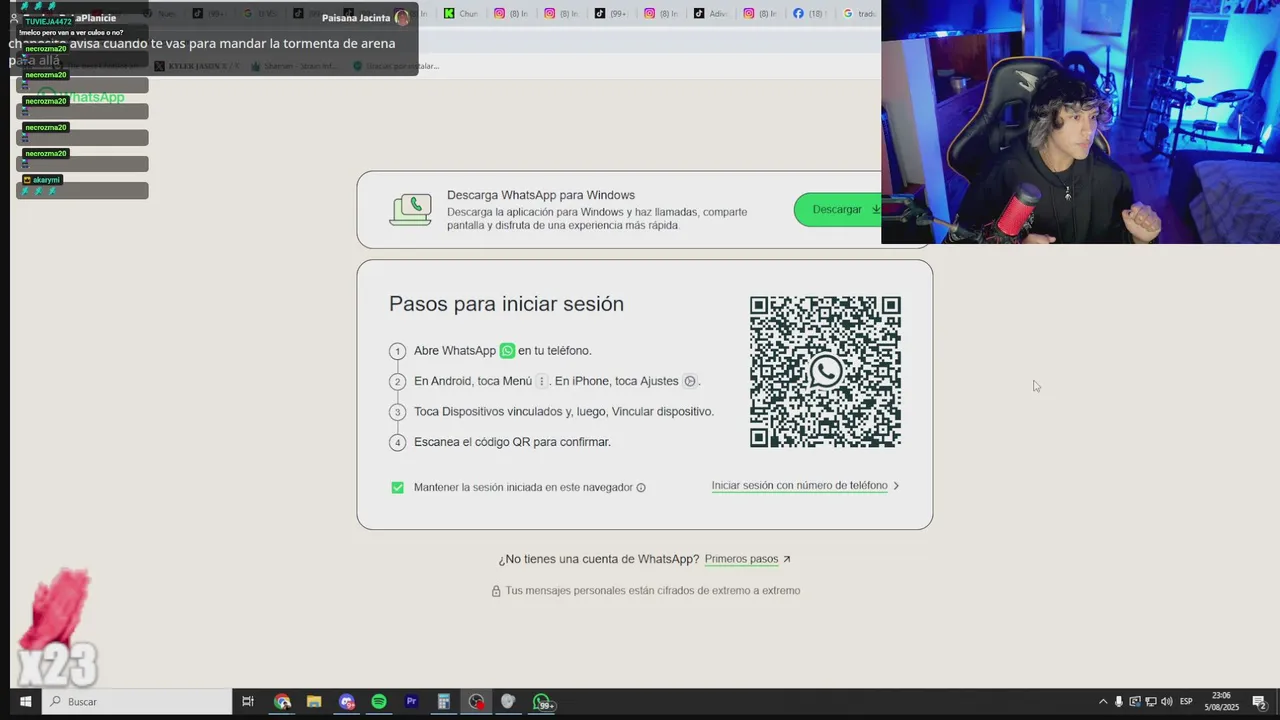Click the iPhone Ajustes gear icon in step 2

pyautogui.click(x=689, y=381)
